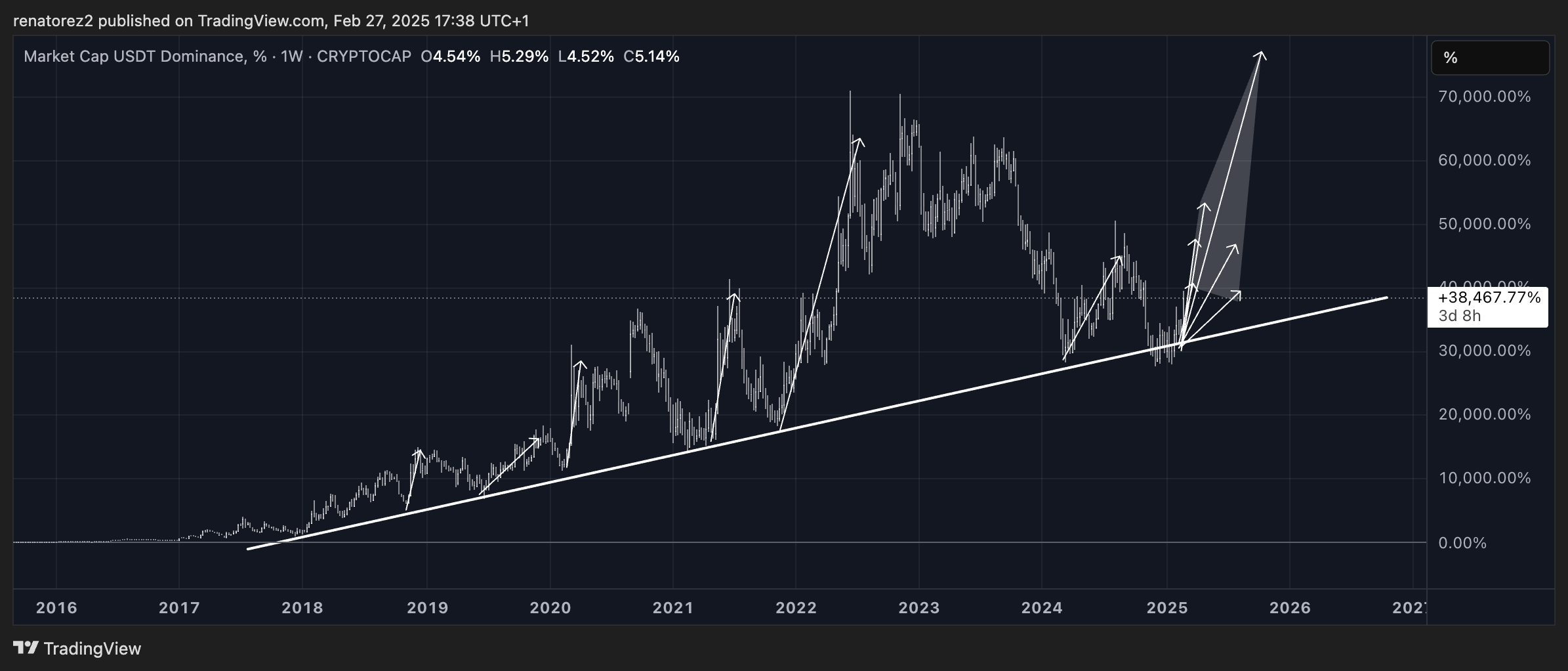
Task: Click the '10,000.00%' price axis label
Action: (x=1485, y=478)
